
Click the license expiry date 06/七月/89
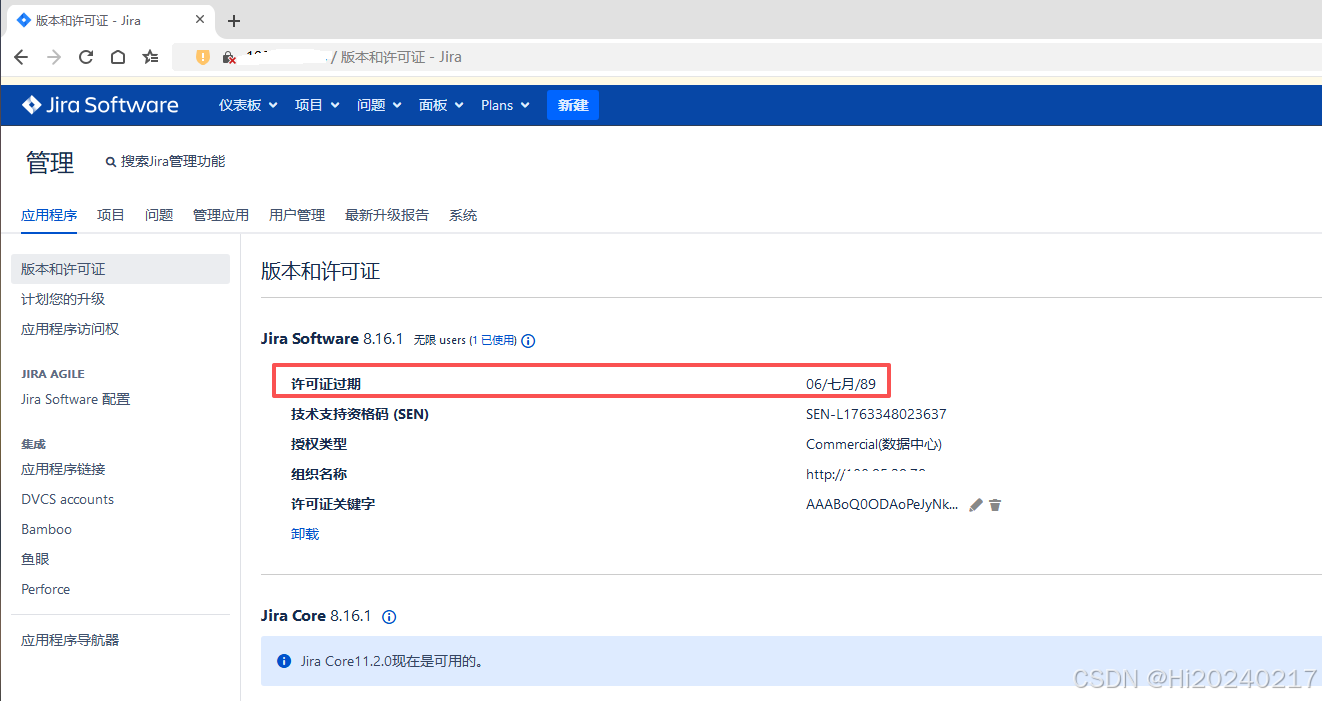(841, 384)
